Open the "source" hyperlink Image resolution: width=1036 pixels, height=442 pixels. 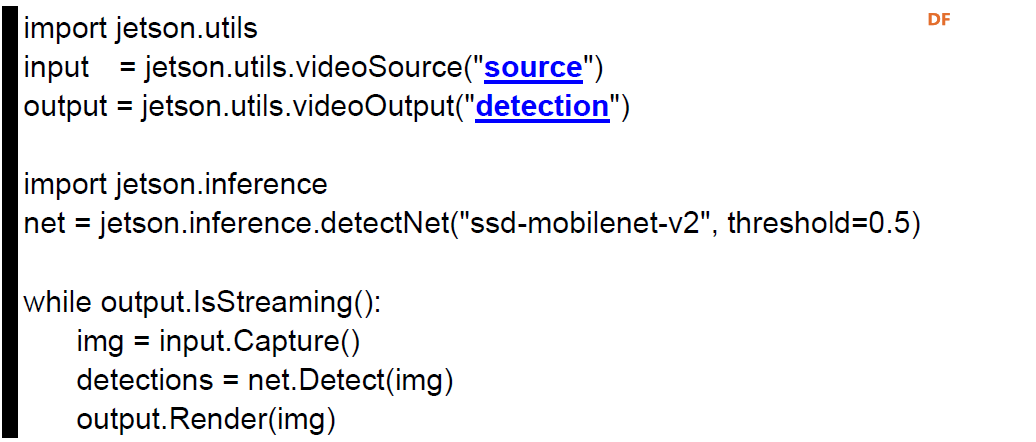533,68
